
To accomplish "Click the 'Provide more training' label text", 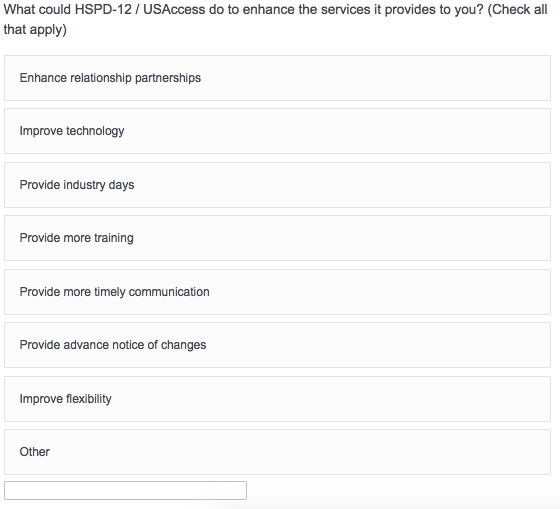I will (x=76, y=238).
